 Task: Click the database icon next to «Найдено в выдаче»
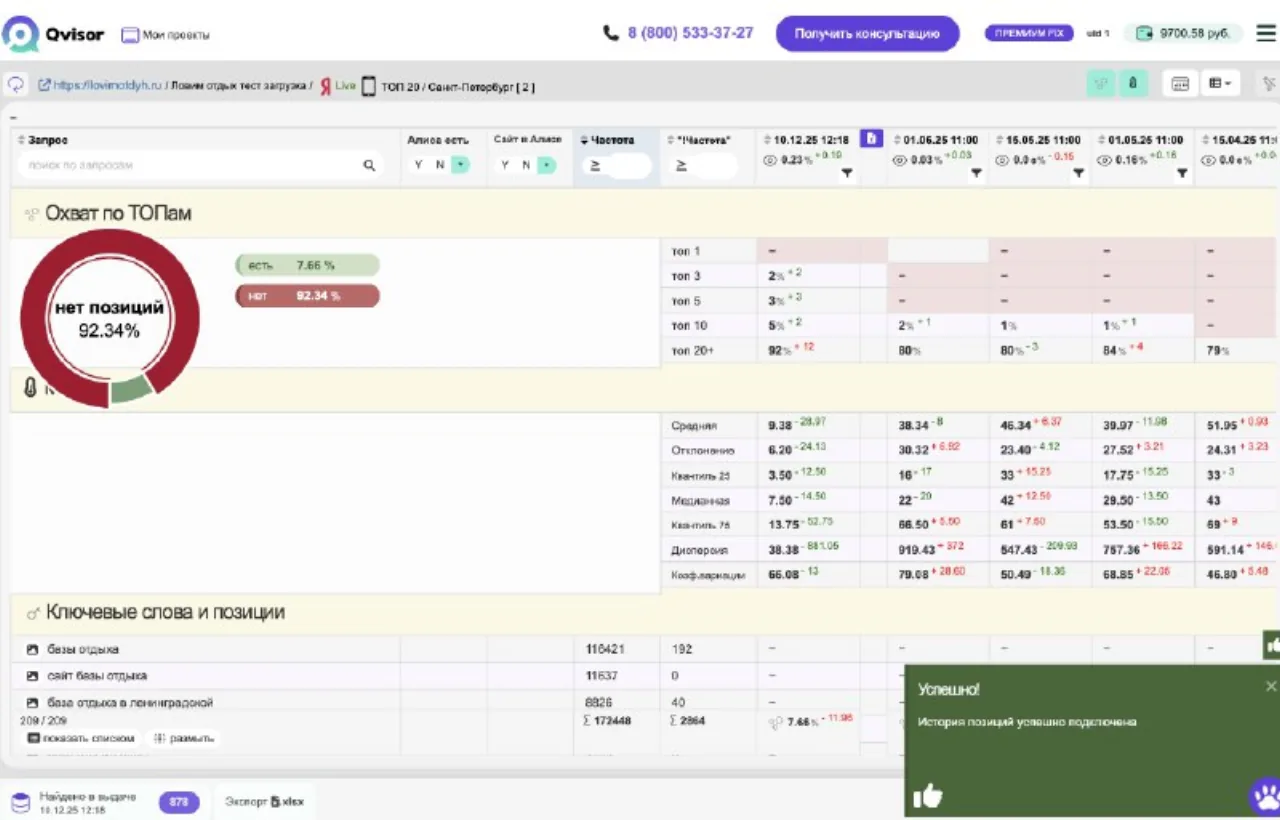[20, 802]
